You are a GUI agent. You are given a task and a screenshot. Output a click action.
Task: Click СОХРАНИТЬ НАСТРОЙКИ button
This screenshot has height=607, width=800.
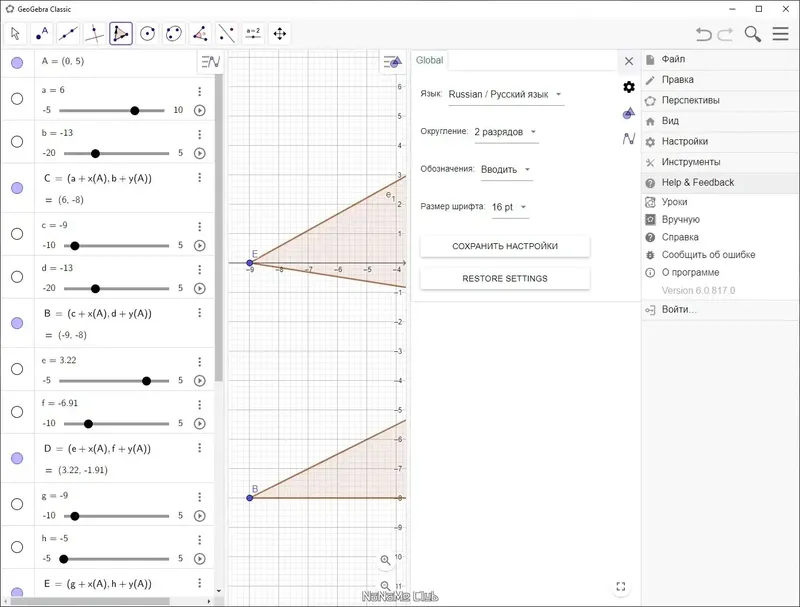pyautogui.click(x=505, y=246)
